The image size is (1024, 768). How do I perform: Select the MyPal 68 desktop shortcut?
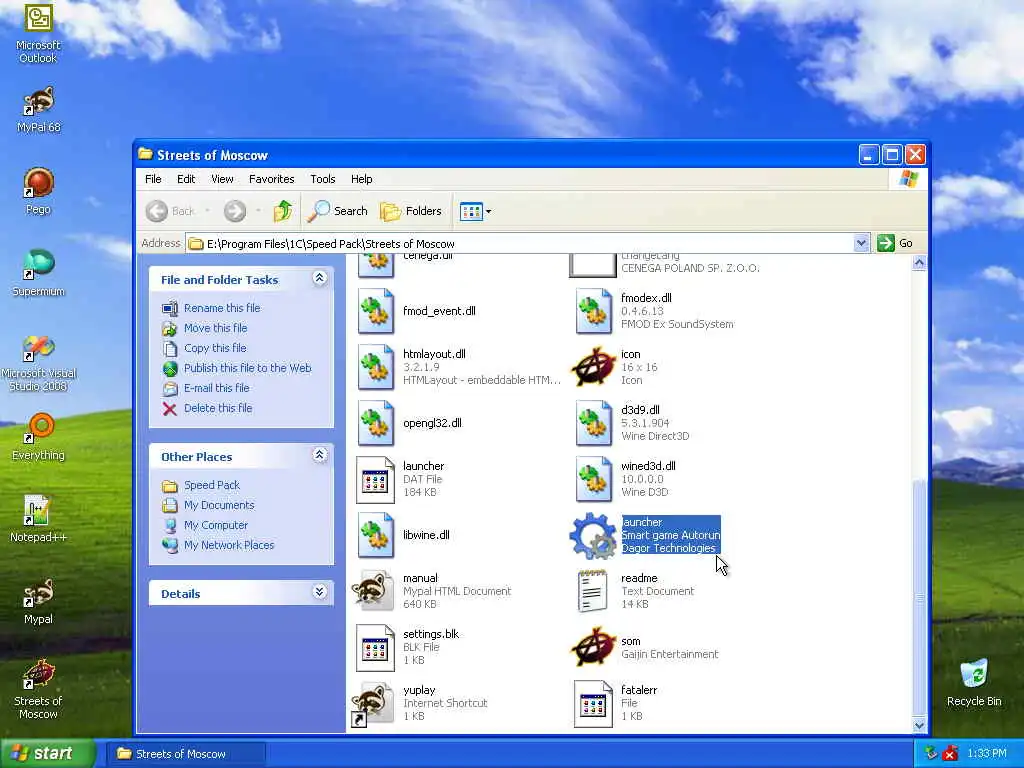(x=38, y=108)
